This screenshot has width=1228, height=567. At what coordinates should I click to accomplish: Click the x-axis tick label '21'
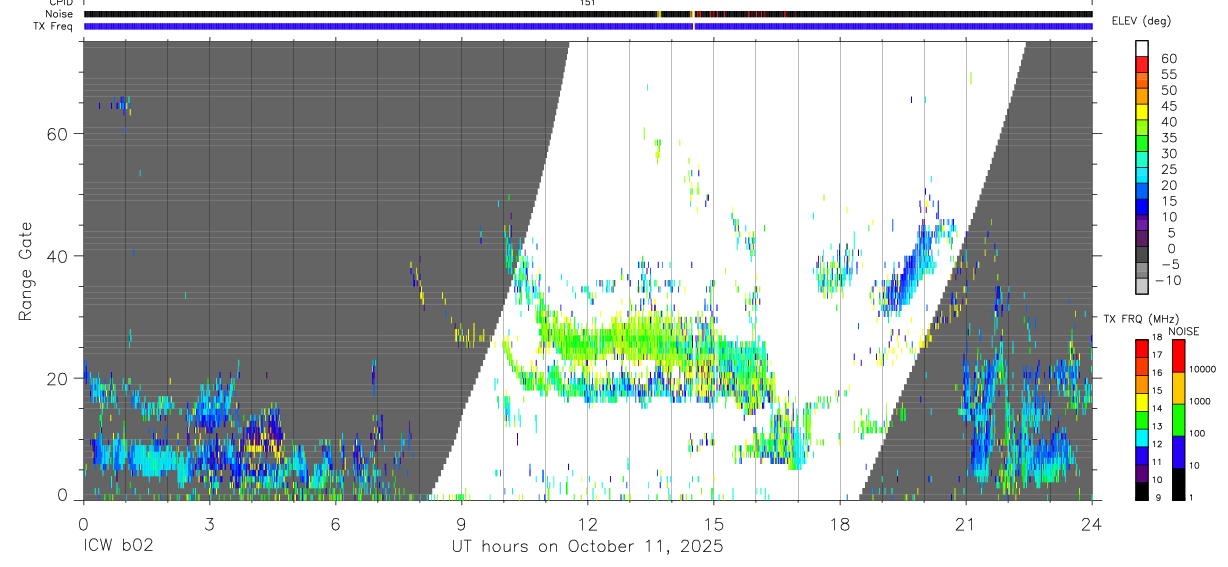[x=965, y=524]
